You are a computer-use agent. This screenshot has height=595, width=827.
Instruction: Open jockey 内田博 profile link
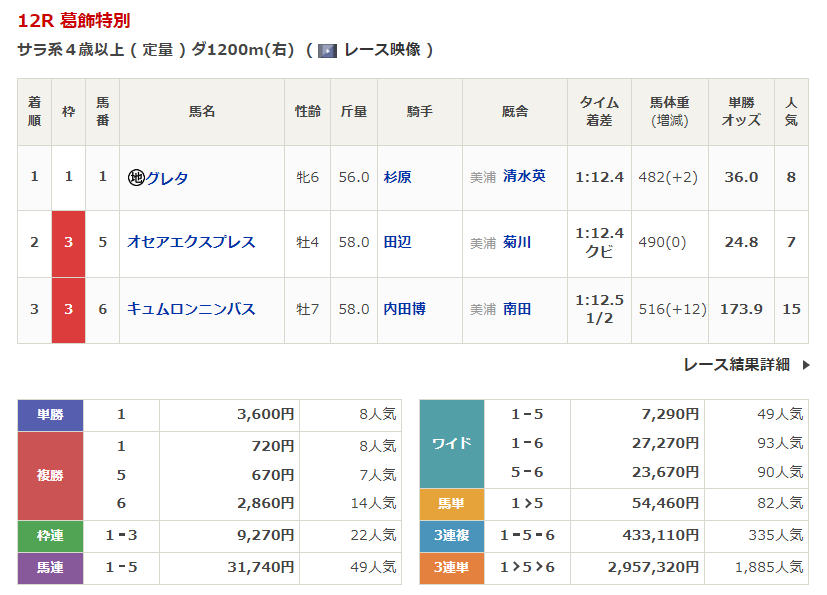coord(404,309)
